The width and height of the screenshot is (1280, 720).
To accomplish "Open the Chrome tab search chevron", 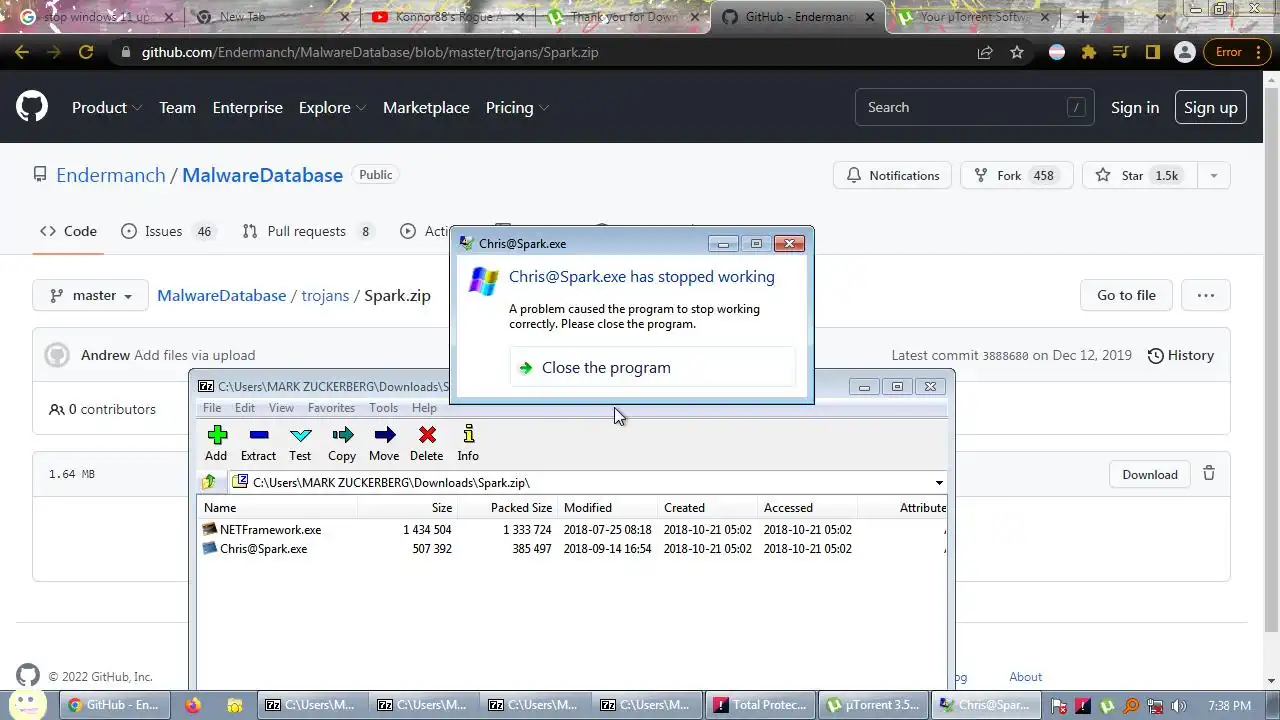I will pos(1160,17).
